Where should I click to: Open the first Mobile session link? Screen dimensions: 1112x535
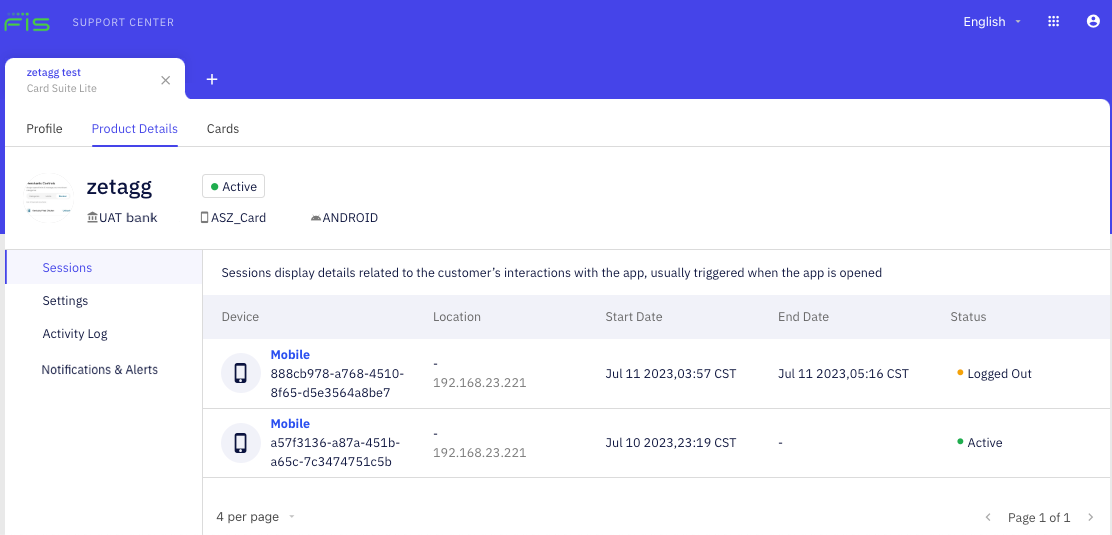click(290, 355)
